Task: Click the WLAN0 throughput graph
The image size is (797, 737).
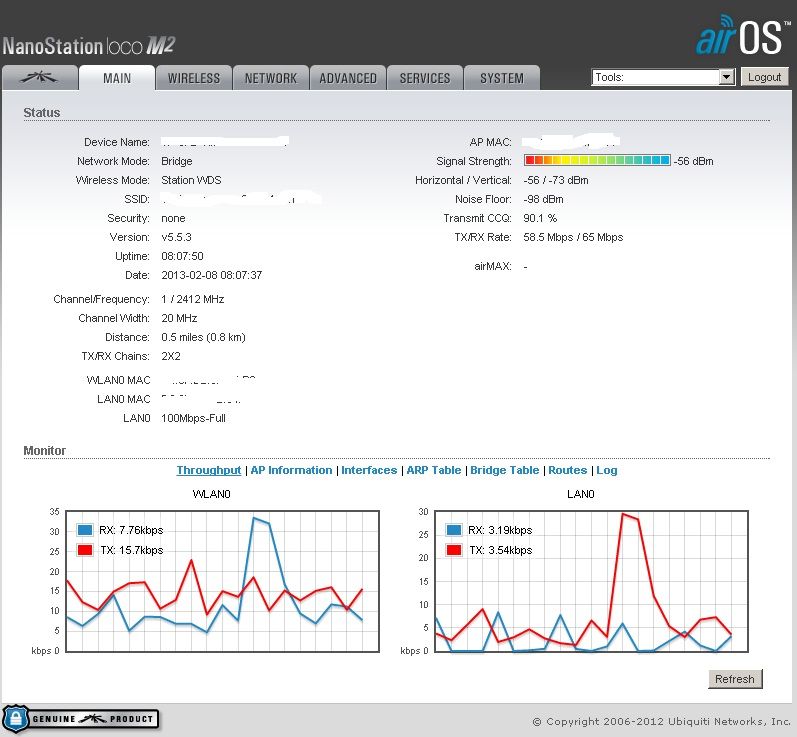Action: tap(220, 580)
